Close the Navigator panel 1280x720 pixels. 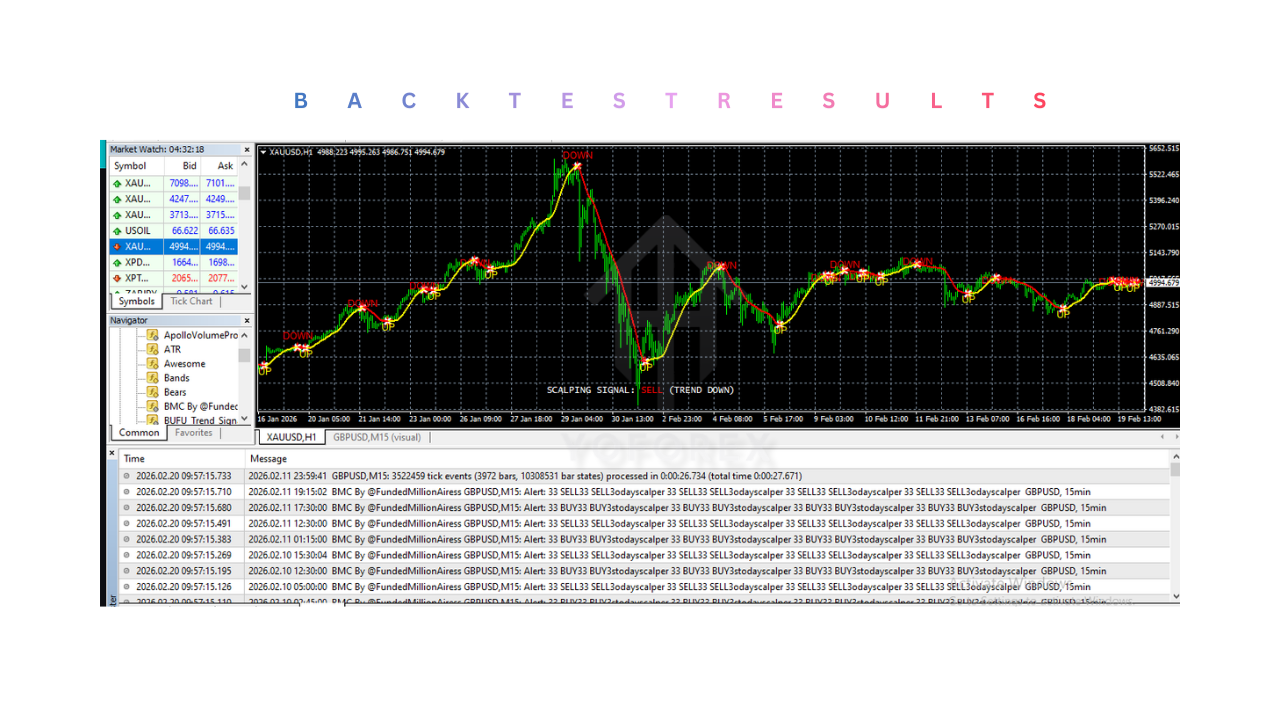click(246, 320)
